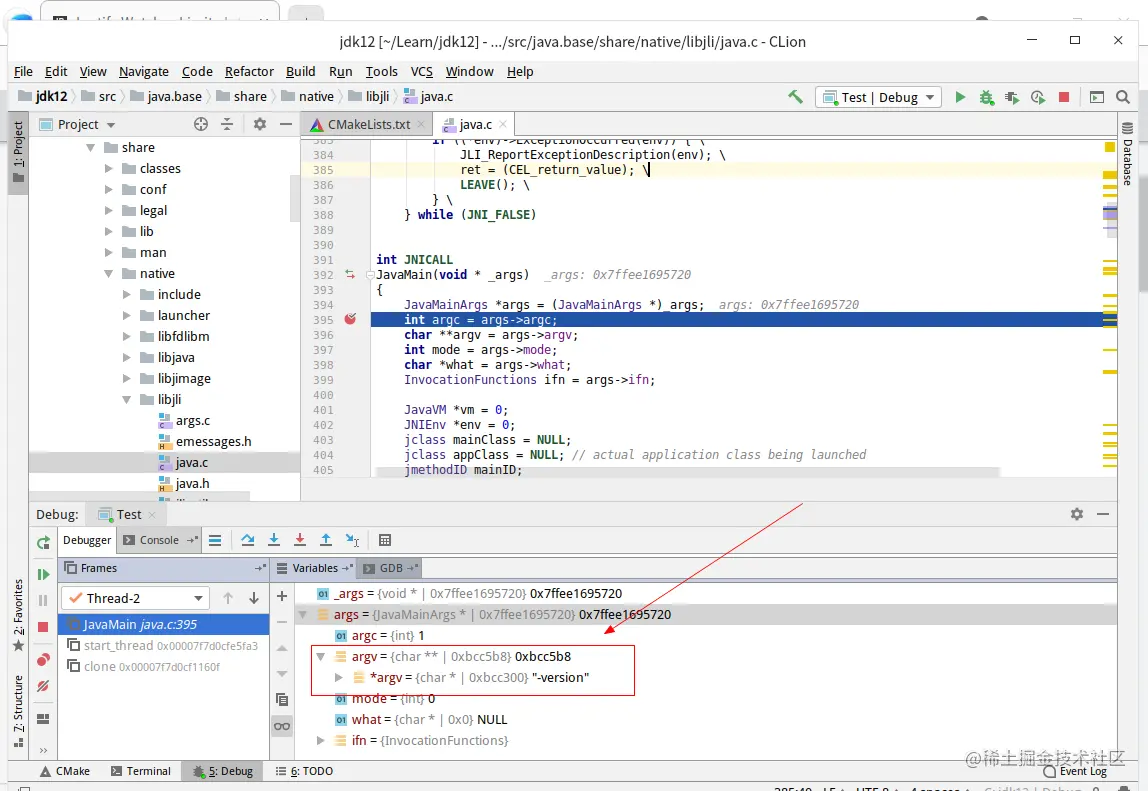Select previous frame up arrow
This screenshot has height=791, width=1148.
pyautogui.click(x=228, y=598)
